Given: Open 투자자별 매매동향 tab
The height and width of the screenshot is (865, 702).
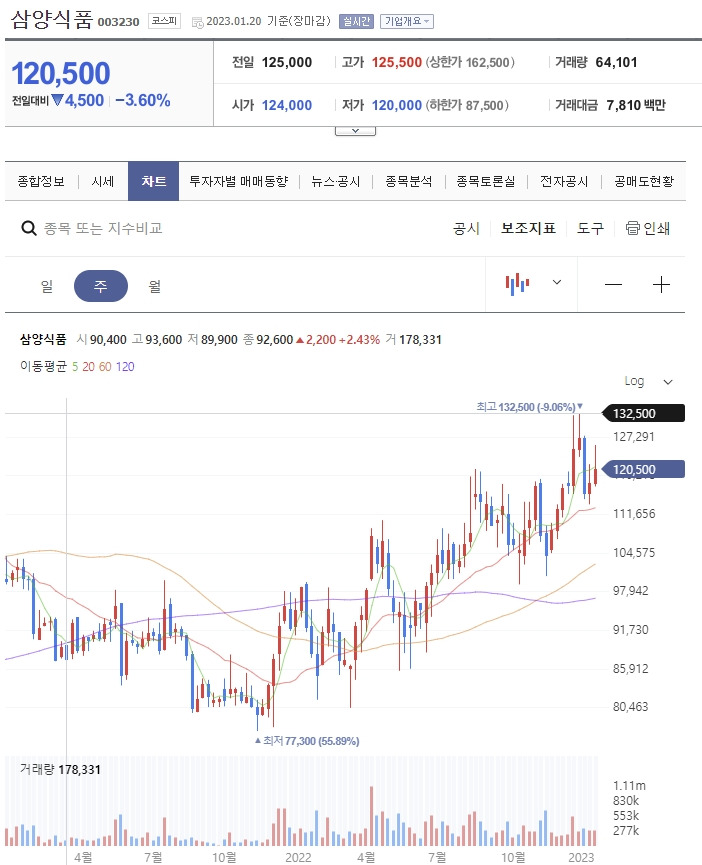Looking at the screenshot, I should [x=239, y=181].
